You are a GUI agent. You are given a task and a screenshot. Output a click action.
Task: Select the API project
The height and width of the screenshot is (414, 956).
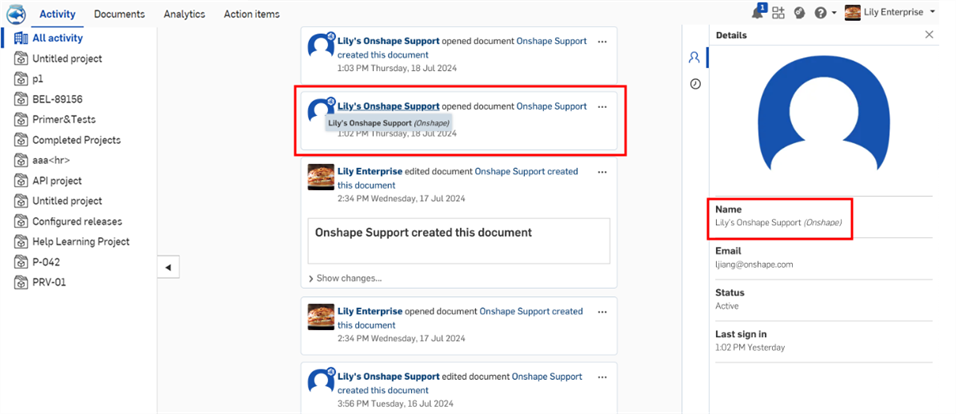pos(57,180)
